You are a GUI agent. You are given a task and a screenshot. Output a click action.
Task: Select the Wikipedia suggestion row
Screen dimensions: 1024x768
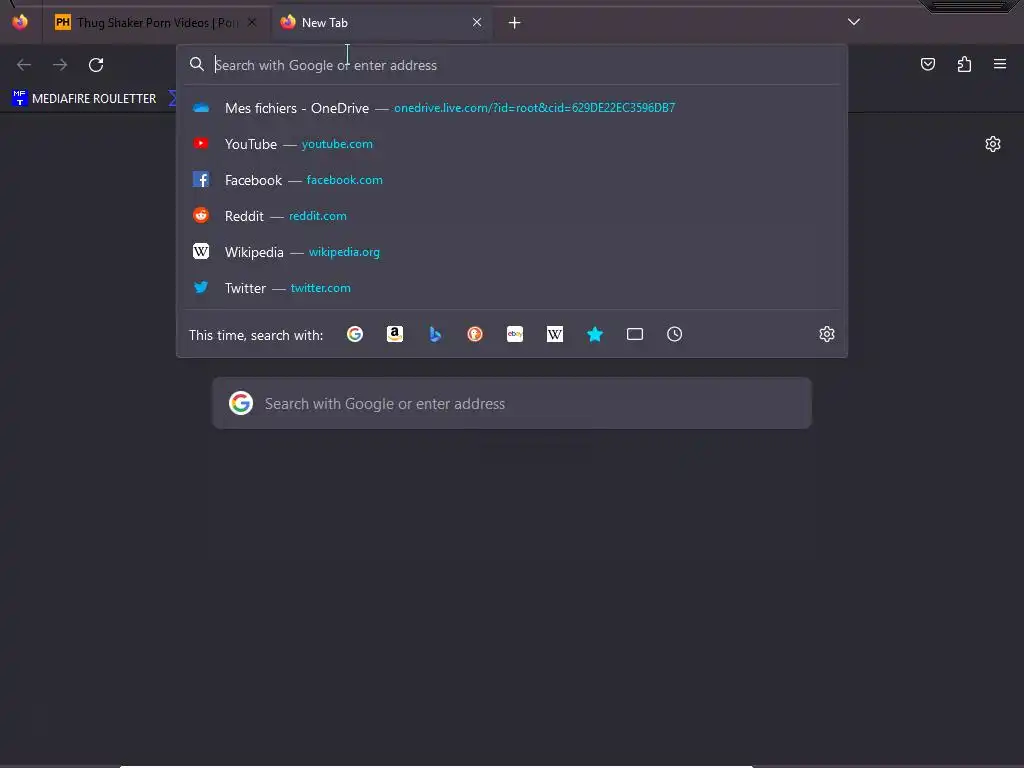coord(512,251)
